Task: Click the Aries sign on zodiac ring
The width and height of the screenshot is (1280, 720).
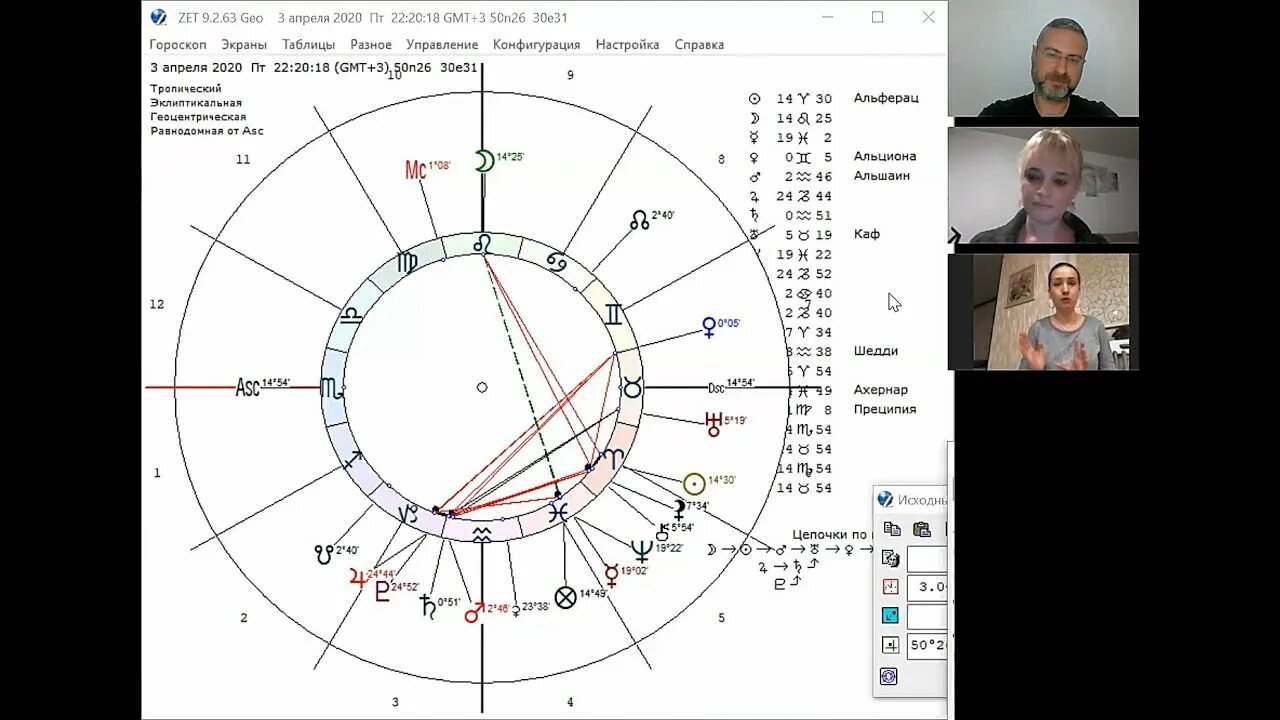Action: point(612,458)
